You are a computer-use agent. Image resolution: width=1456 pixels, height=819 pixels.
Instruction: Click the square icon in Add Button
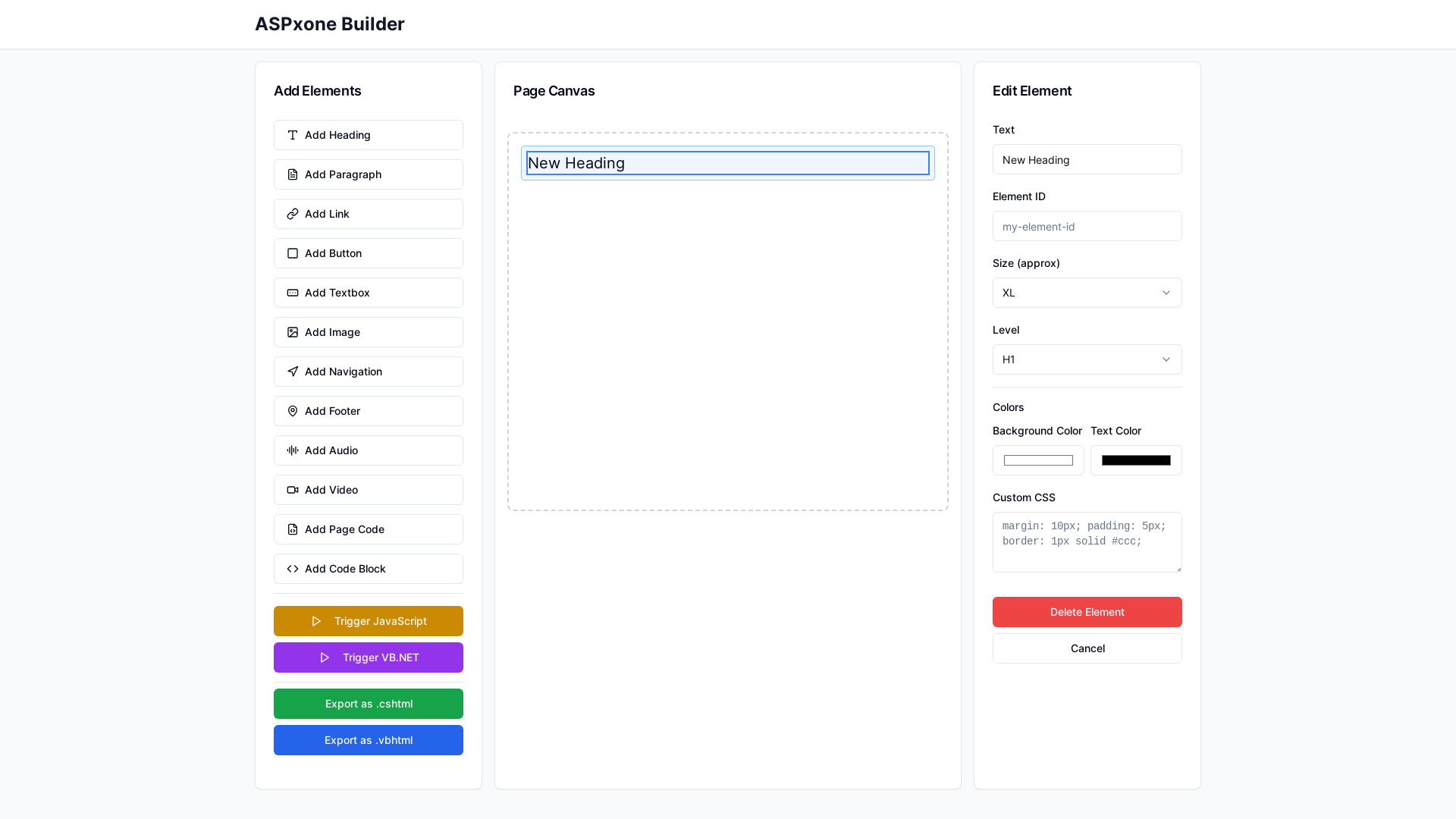click(293, 253)
